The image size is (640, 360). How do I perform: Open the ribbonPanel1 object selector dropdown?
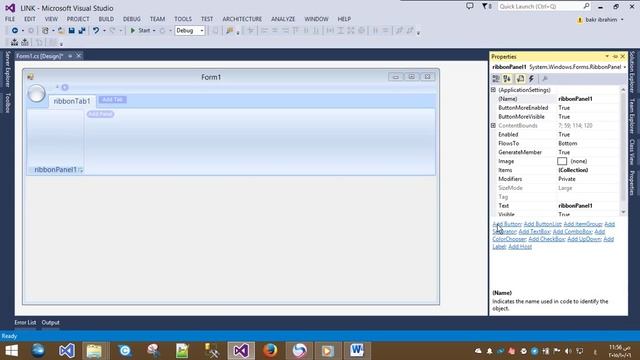624,67
